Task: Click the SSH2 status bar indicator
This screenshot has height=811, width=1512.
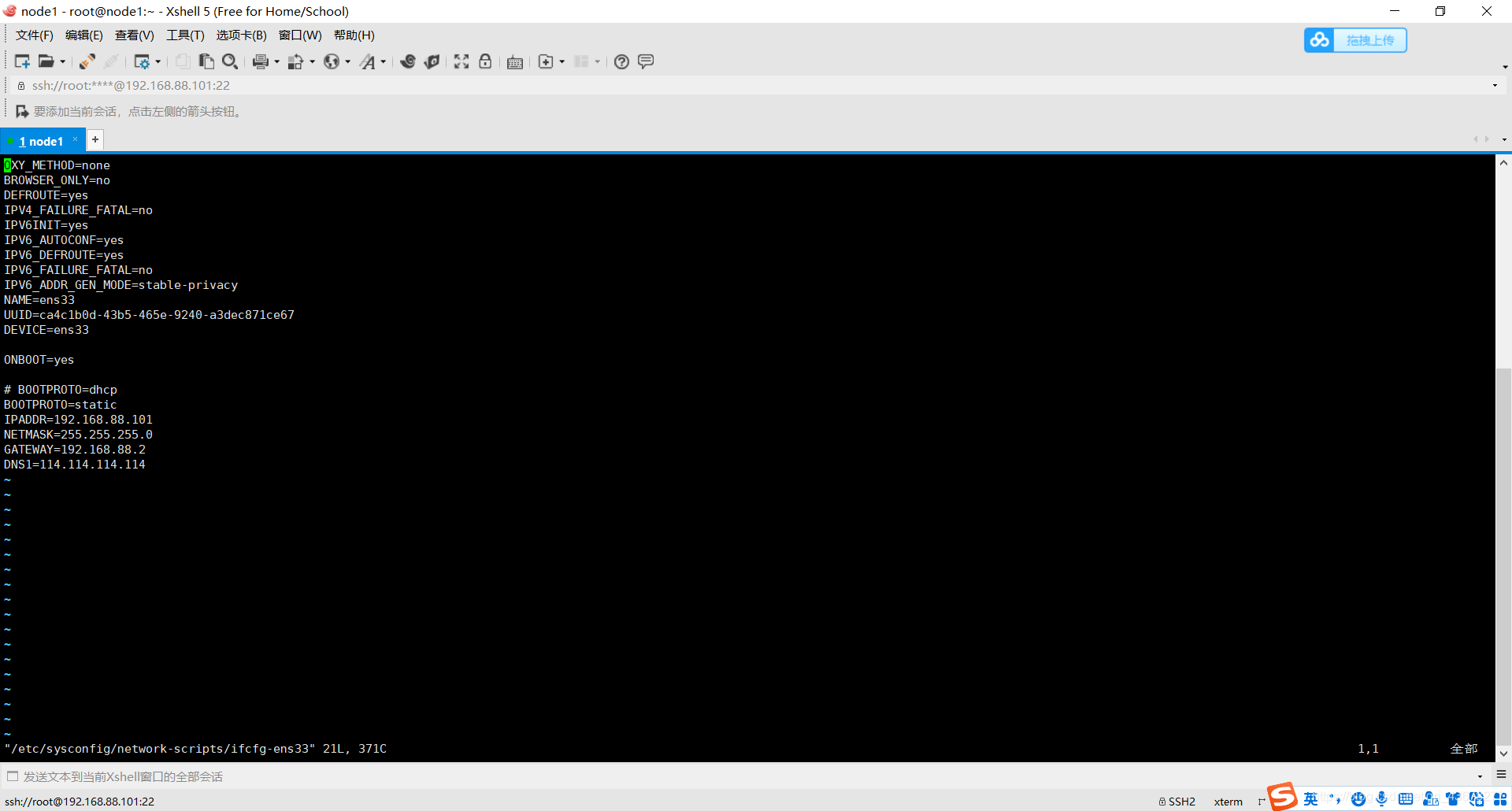Action: click(x=1177, y=802)
